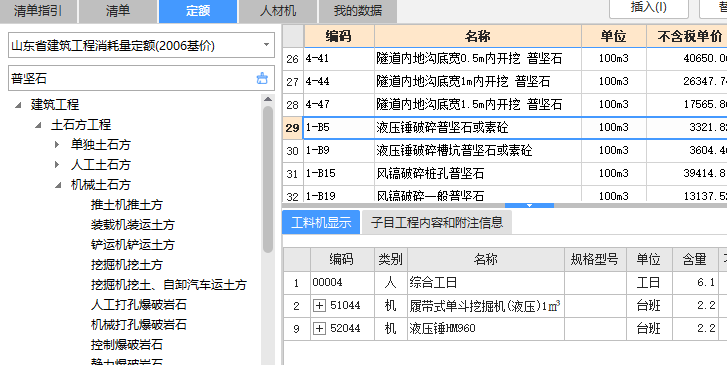Select 挖掘机挖土方 in the tree
Viewport: 727px width, 365px height.
127,265
